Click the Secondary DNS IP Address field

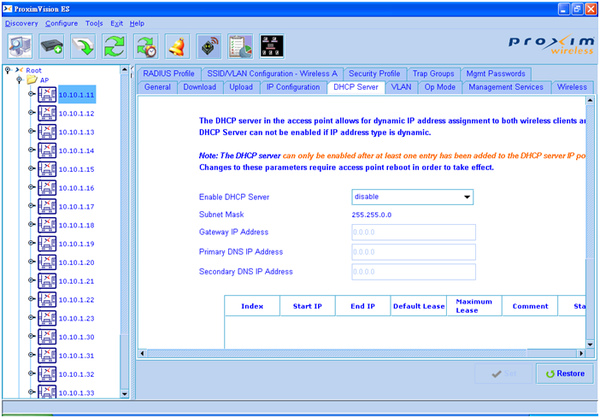pyautogui.click(x=414, y=272)
